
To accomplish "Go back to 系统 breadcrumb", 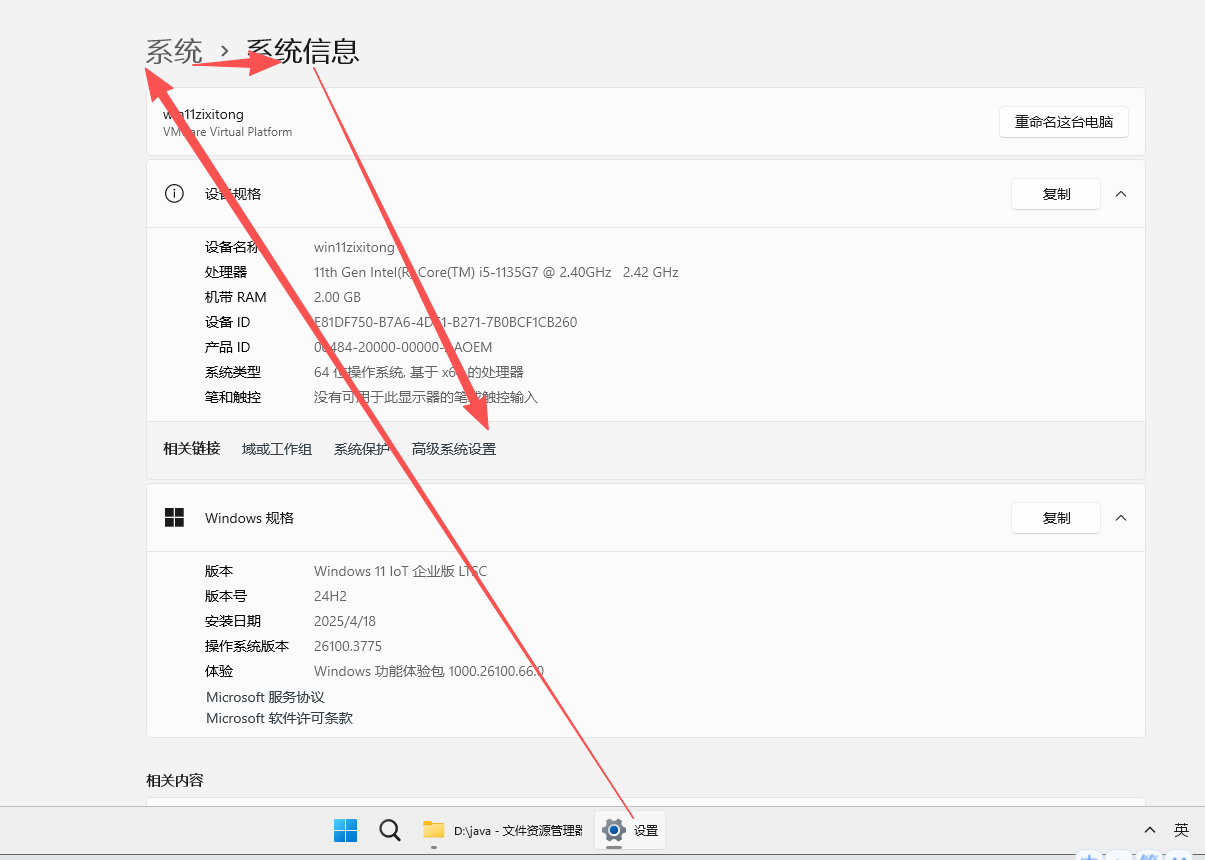I will pos(174,51).
